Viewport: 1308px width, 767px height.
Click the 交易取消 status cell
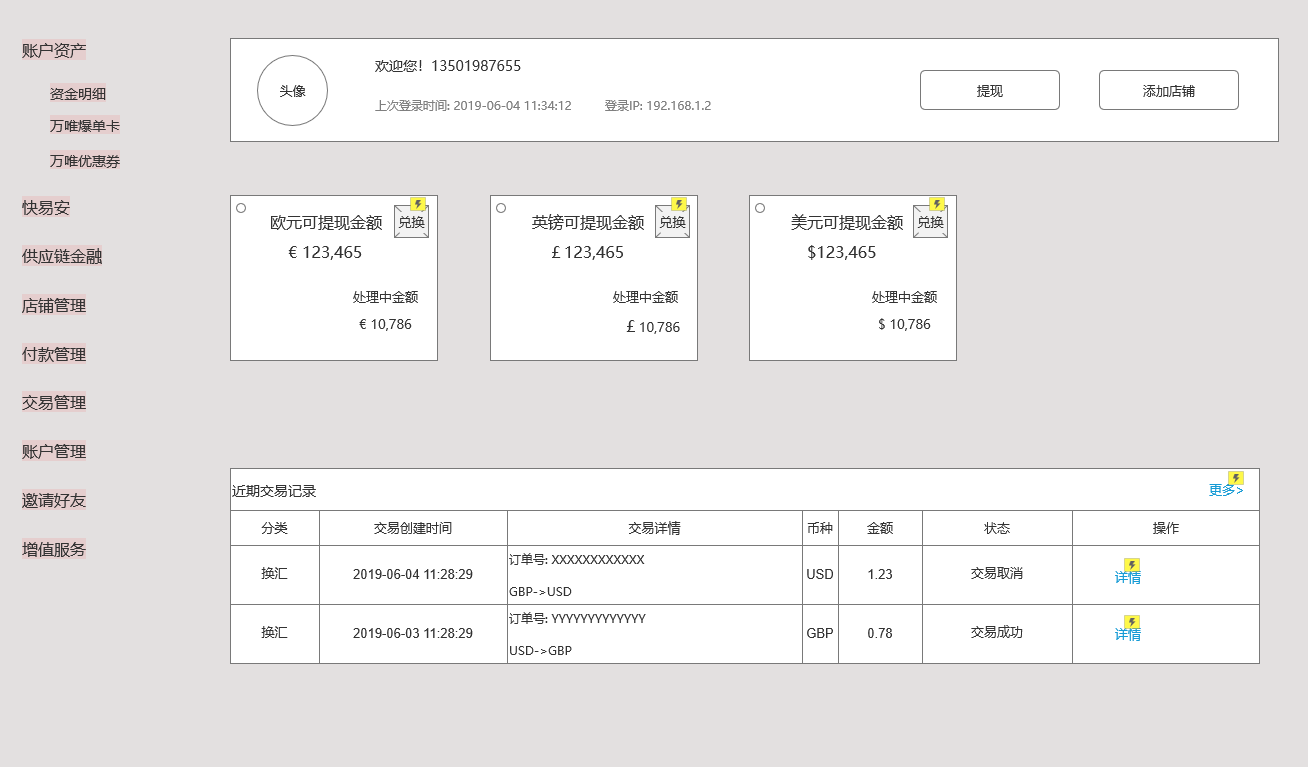coord(997,574)
